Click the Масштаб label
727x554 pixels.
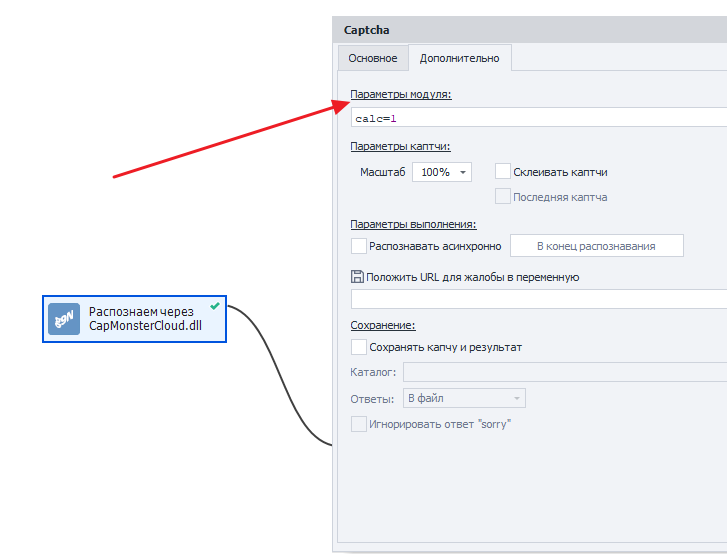(383, 172)
